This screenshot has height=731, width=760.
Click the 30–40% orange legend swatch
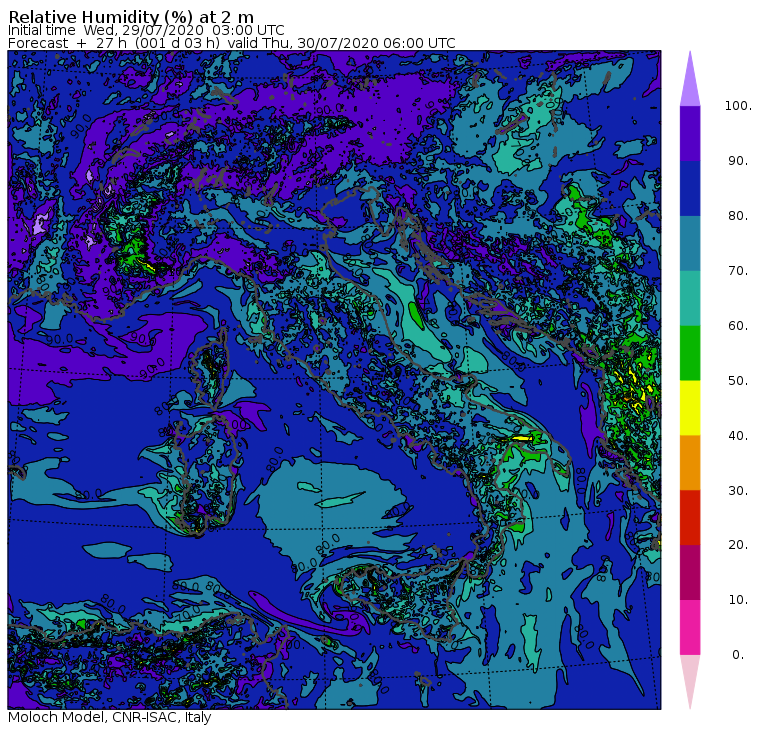pyautogui.click(x=690, y=463)
